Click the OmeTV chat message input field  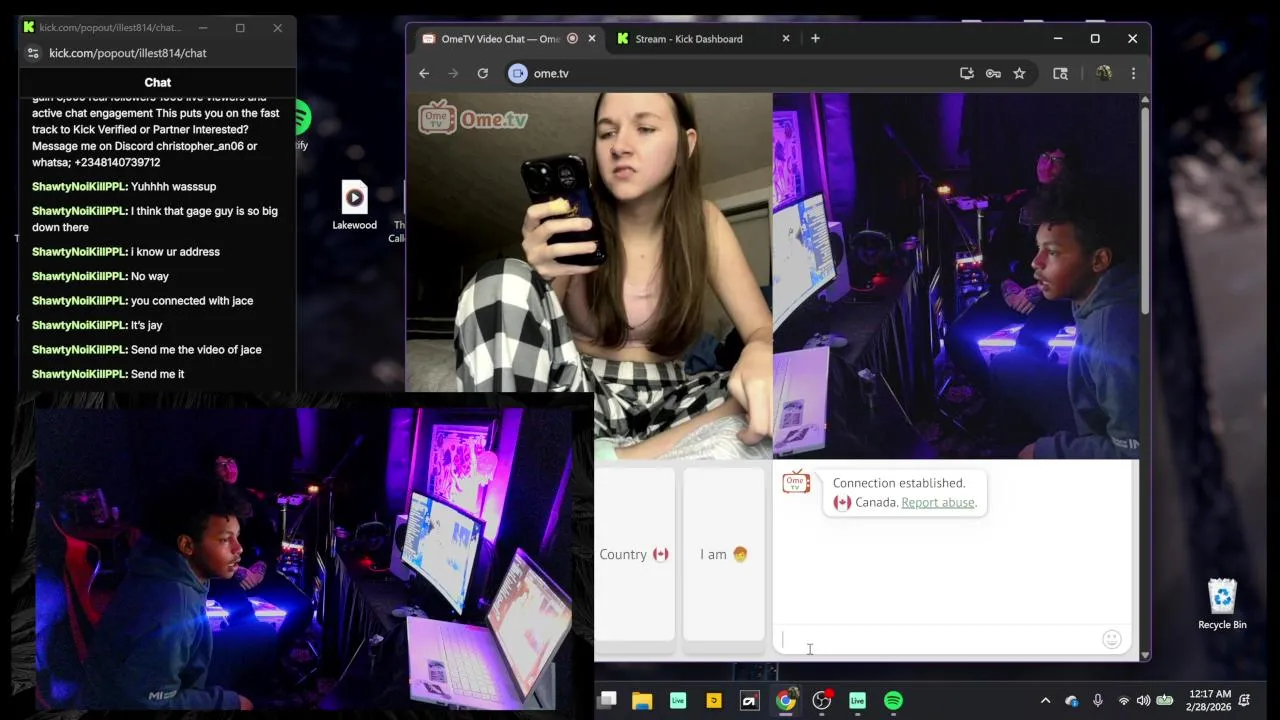pyautogui.click(x=938, y=639)
